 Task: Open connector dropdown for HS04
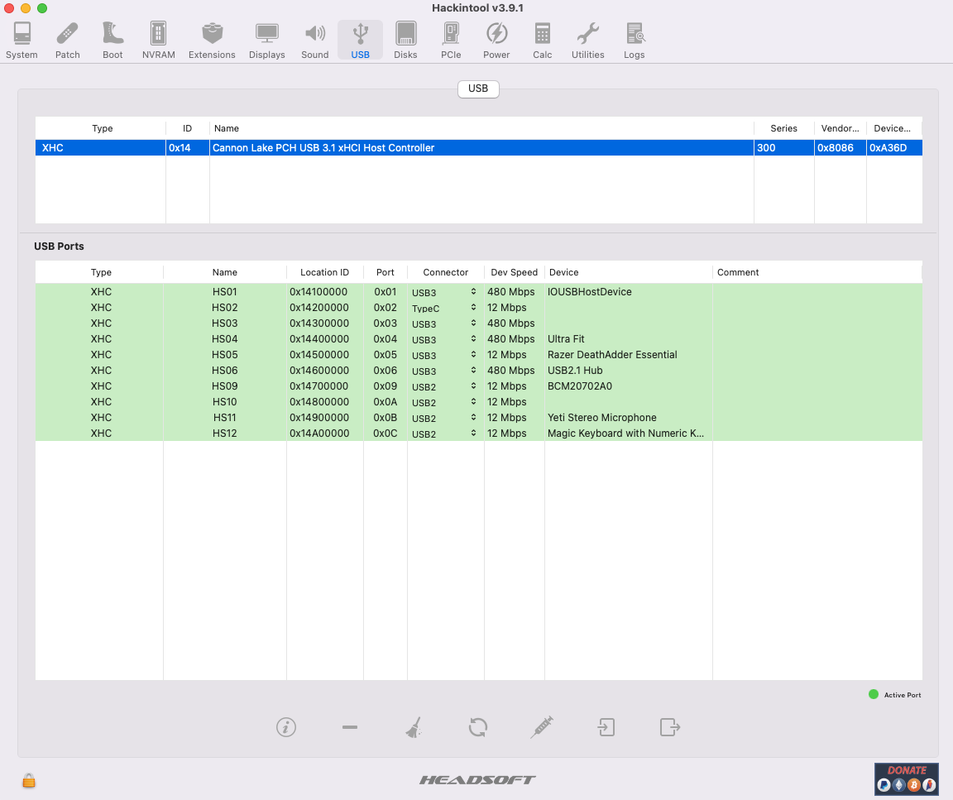coord(445,340)
